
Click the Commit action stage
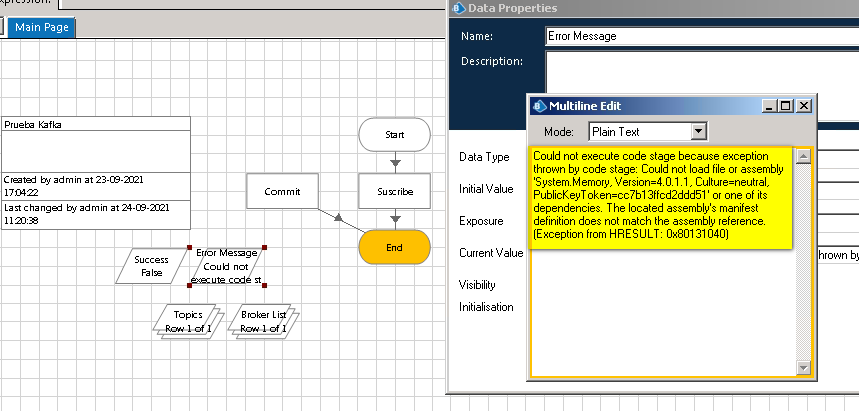pos(282,190)
